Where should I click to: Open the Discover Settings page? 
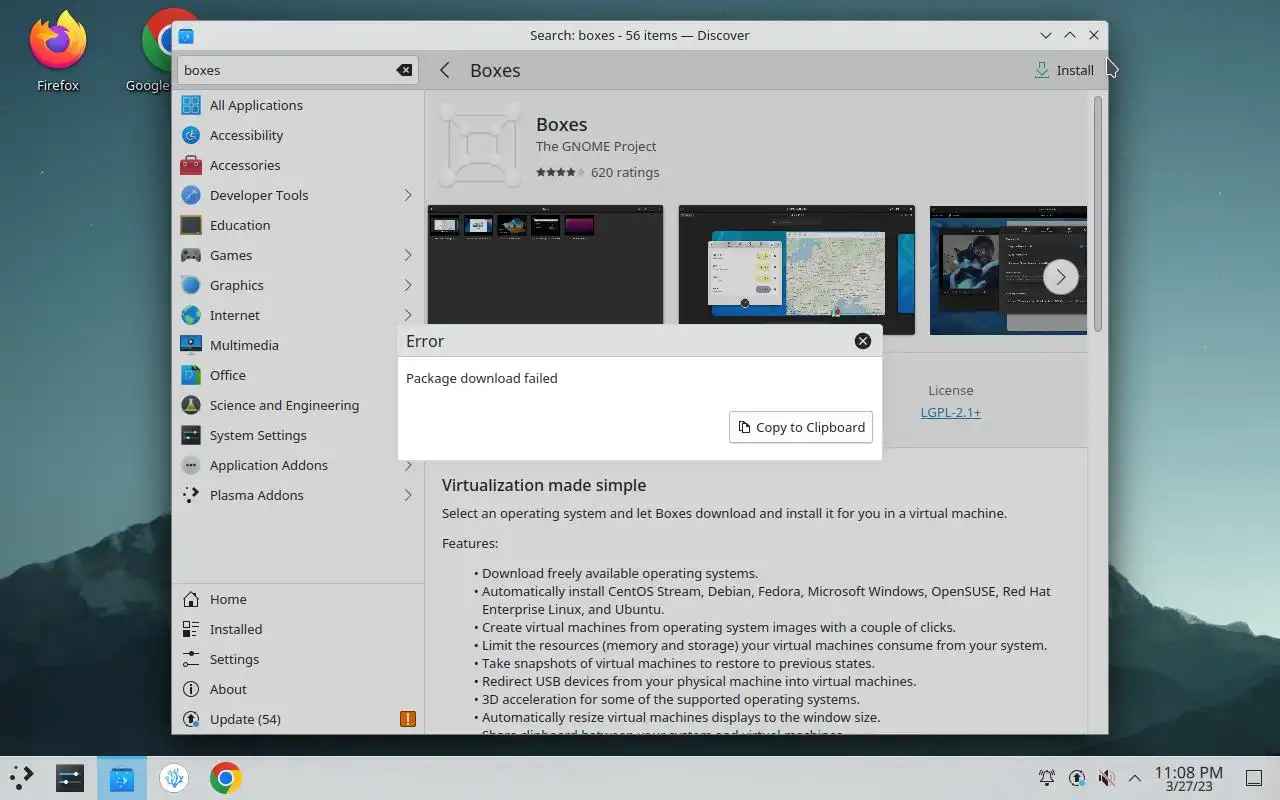(x=298, y=659)
